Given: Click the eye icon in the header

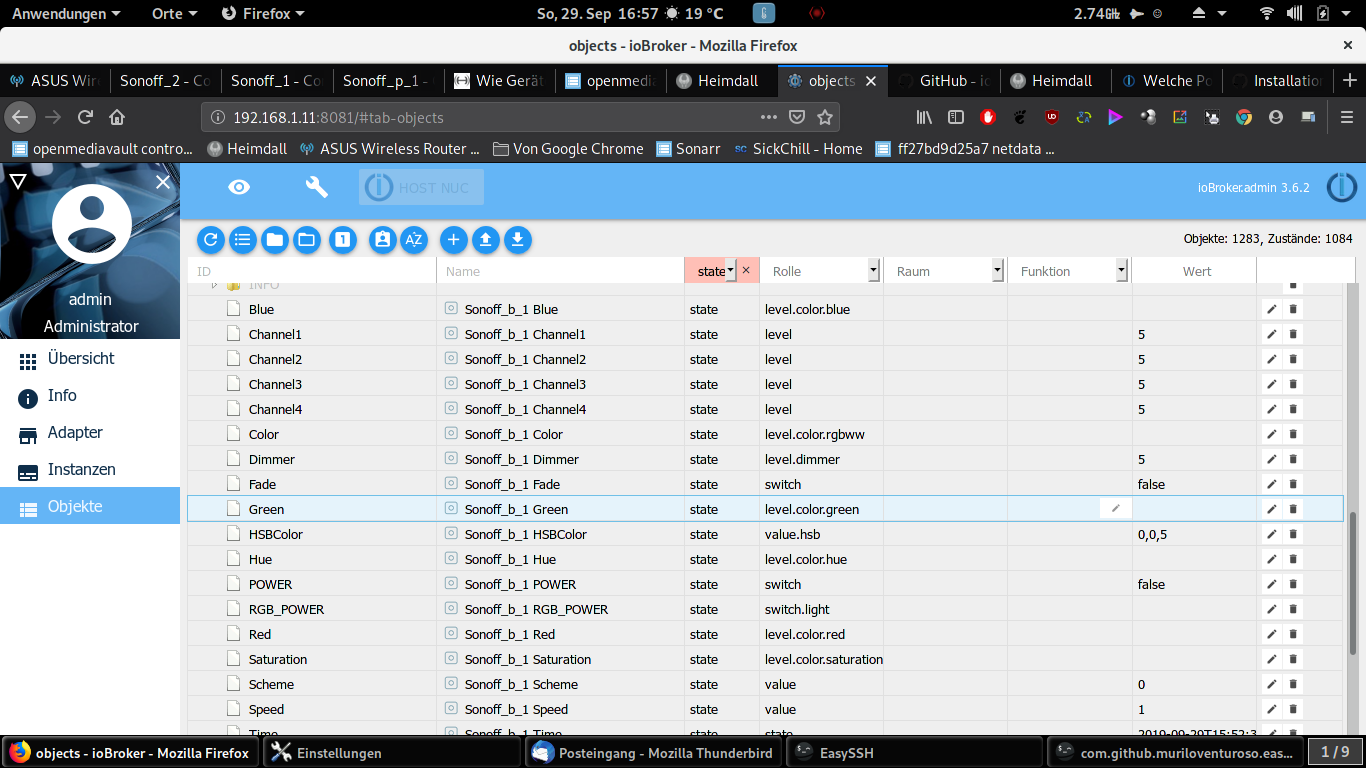Looking at the screenshot, I should (x=239, y=187).
